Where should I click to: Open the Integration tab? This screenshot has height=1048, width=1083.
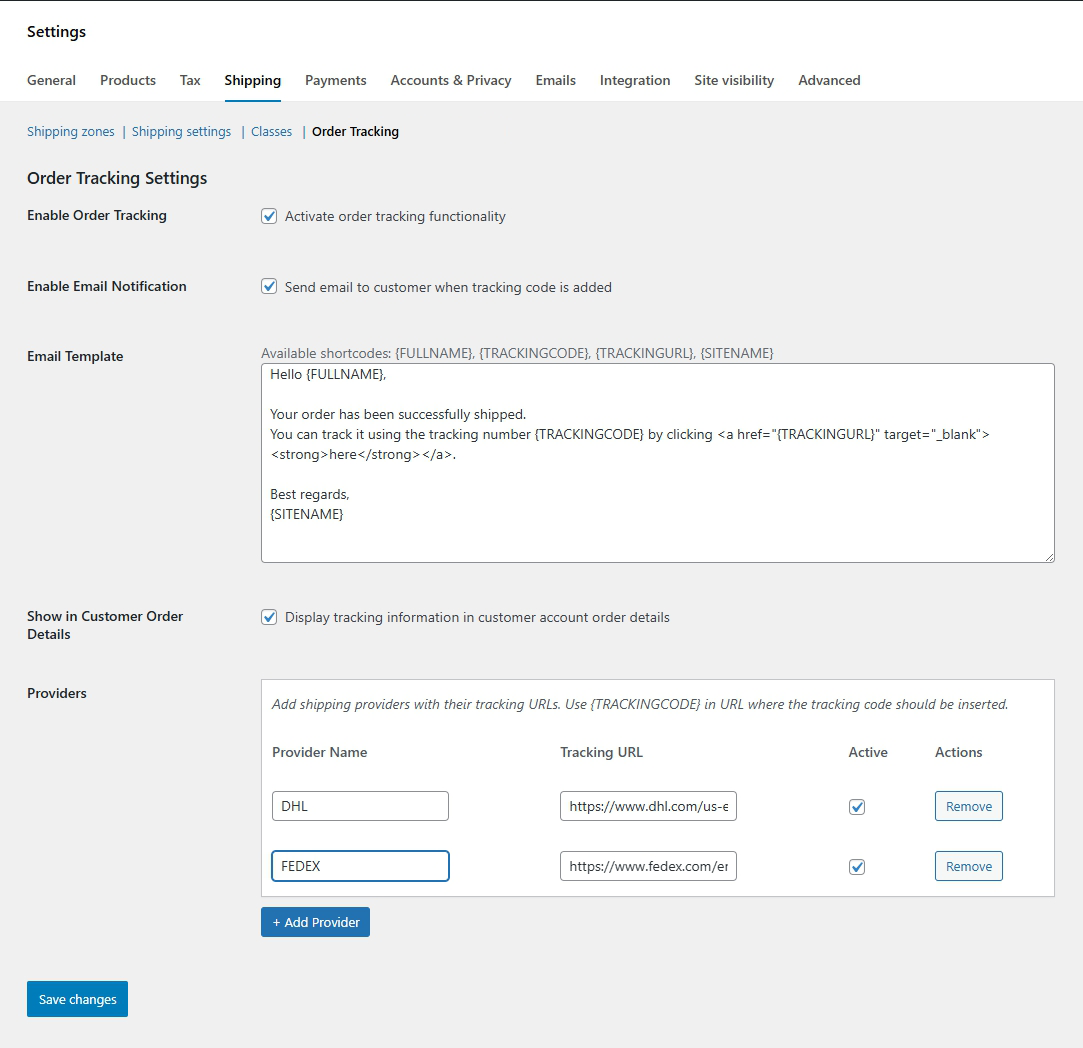[635, 80]
